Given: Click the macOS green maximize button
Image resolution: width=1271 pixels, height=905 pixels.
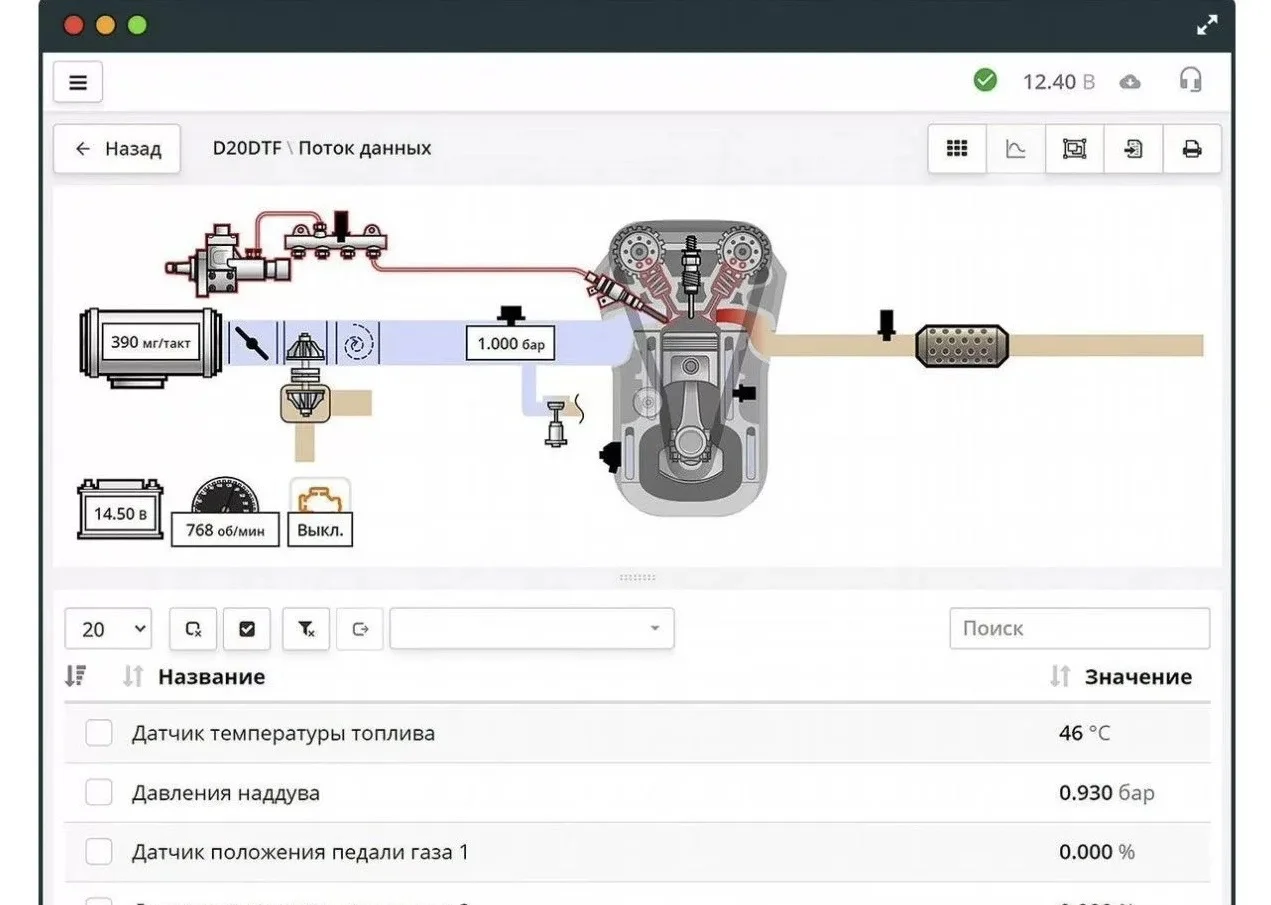Looking at the screenshot, I should pyautogui.click(x=137, y=26).
